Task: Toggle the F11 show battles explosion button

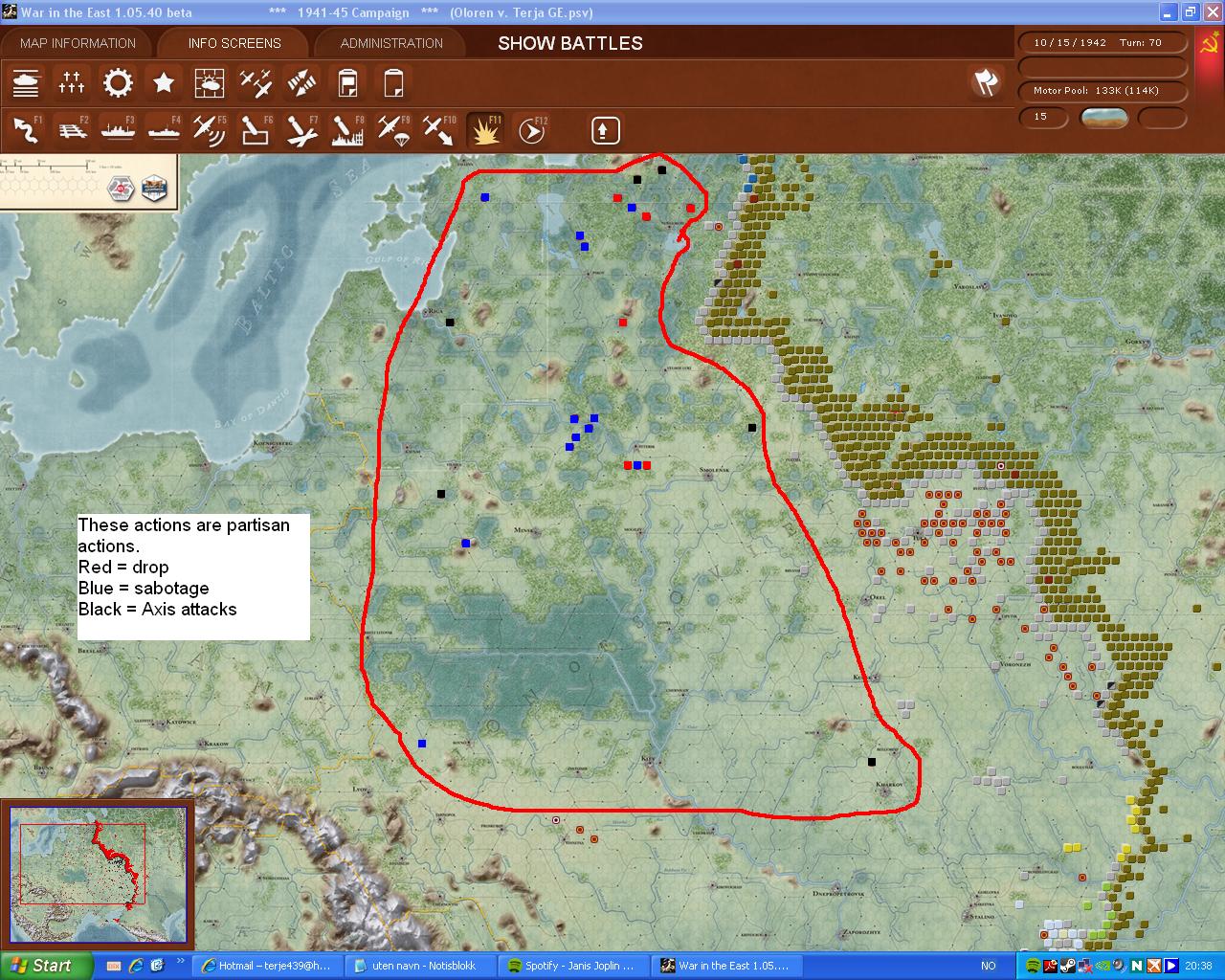Action: tap(485, 130)
